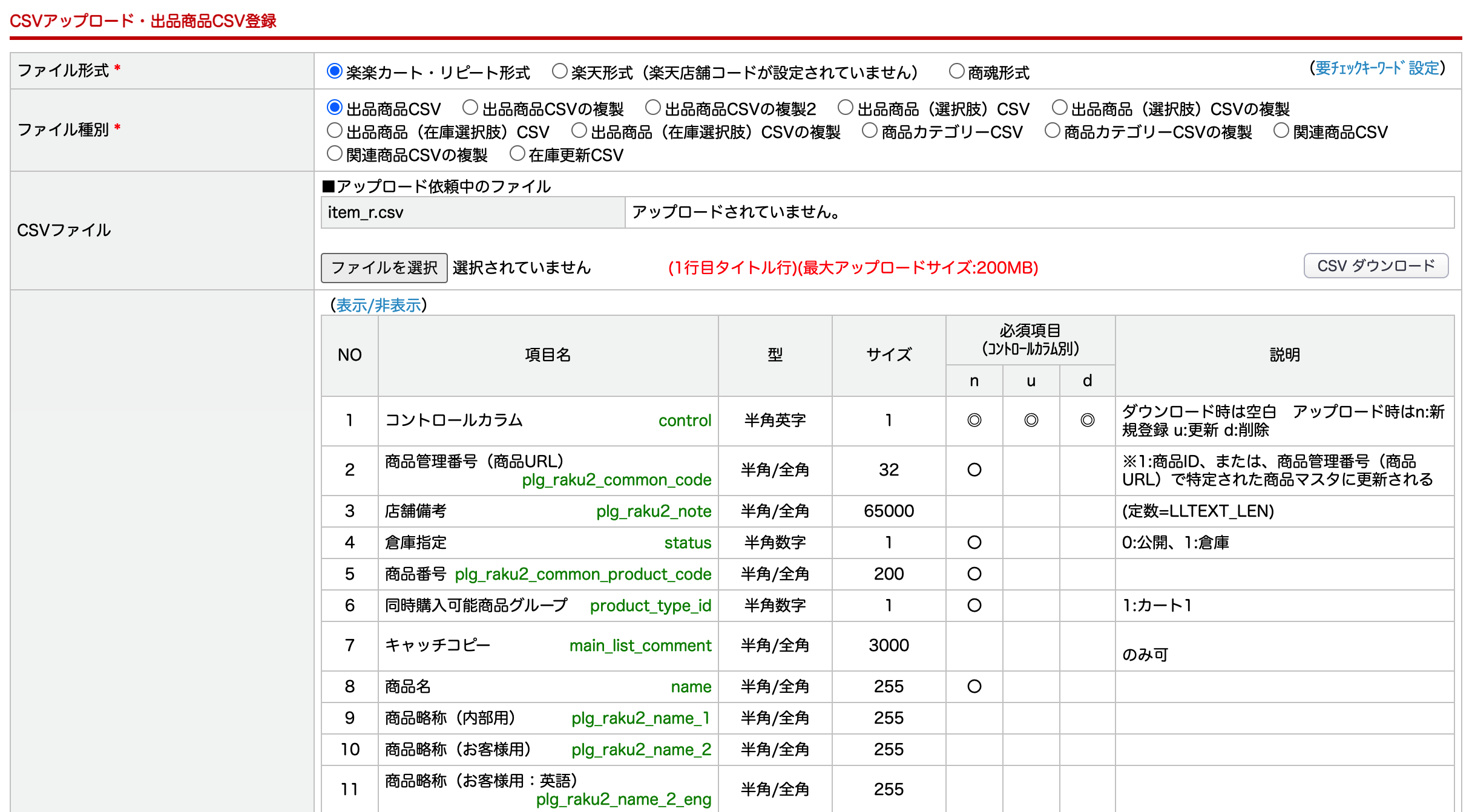Select 出品商品（選択肢）CSVの複製 option
The height and width of the screenshot is (812, 1472).
point(1059,108)
